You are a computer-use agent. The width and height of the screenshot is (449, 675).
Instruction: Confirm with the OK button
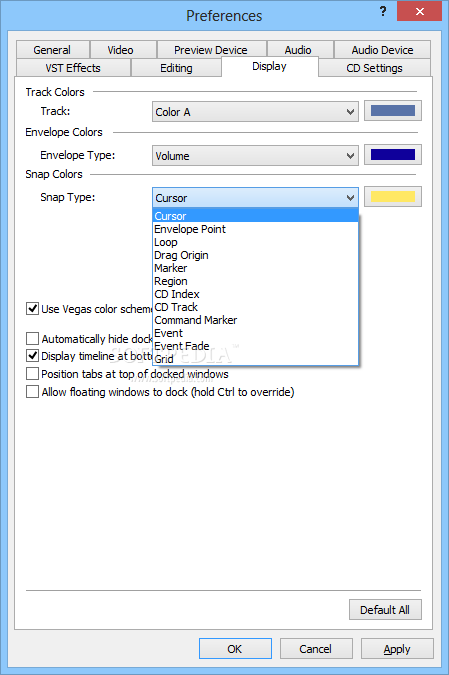point(235,648)
